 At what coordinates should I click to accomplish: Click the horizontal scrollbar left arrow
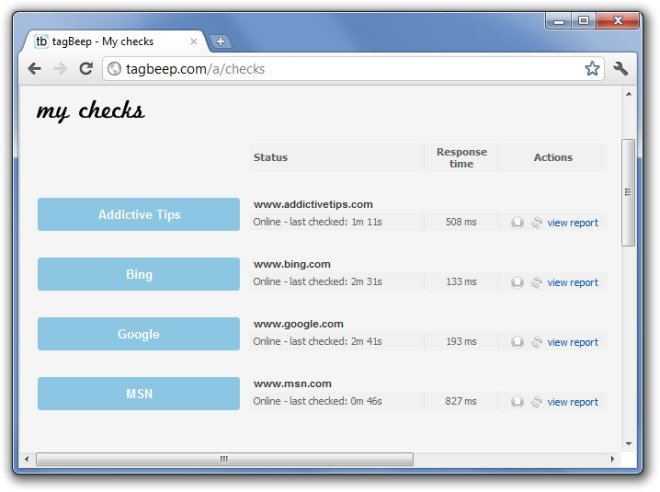[x=27, y=459]
